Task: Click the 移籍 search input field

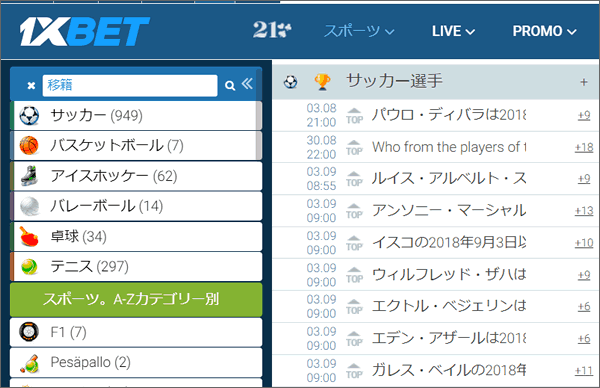Action: click(130, 85)
